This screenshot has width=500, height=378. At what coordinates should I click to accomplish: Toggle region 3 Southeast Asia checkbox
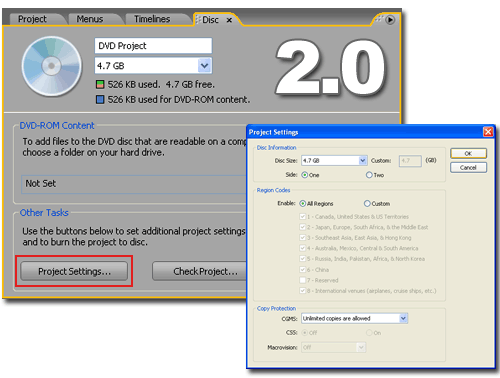pyautogui.click(x=303, y=238)
